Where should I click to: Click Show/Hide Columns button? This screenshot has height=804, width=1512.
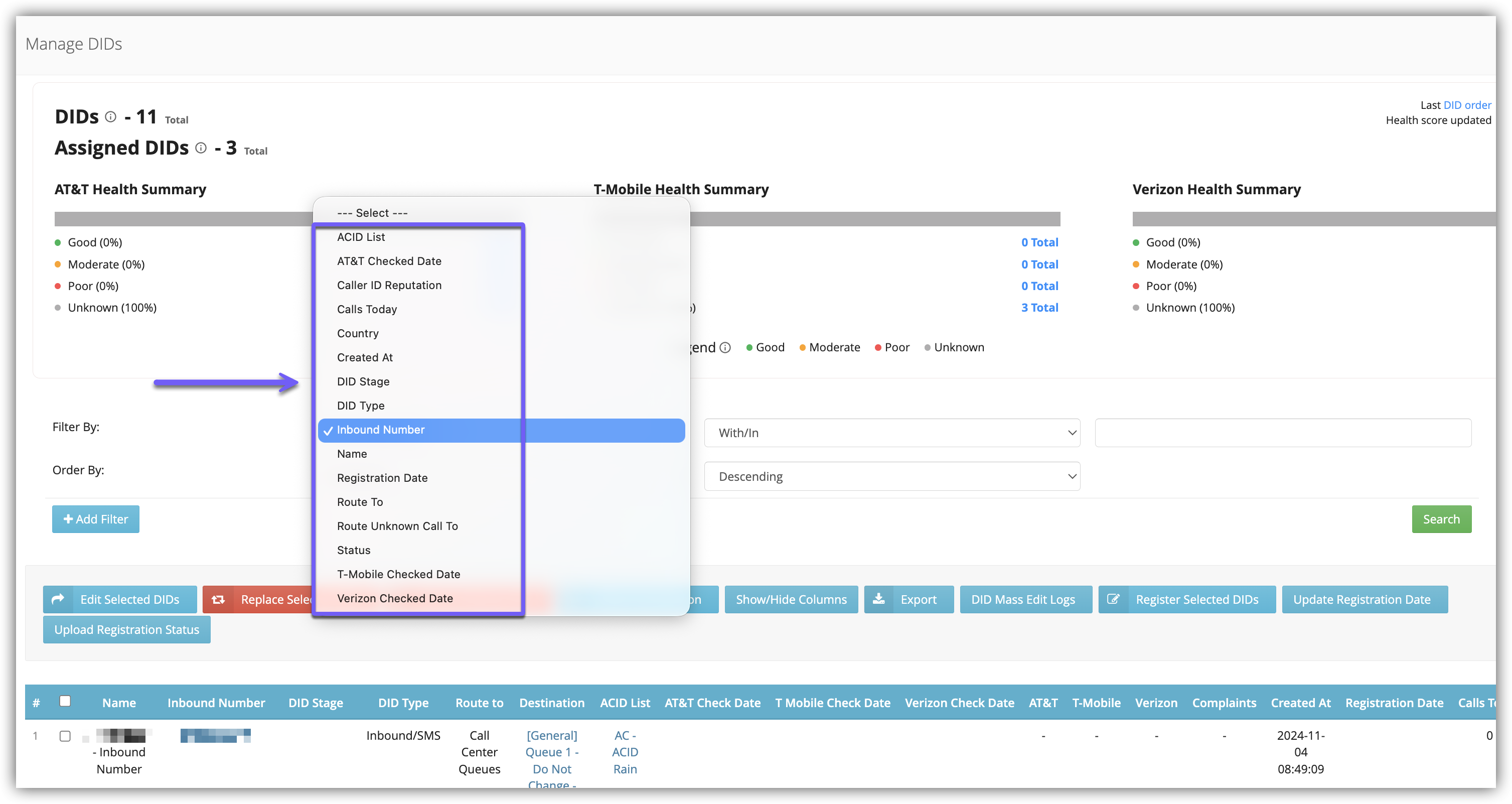tap(791, 599)
